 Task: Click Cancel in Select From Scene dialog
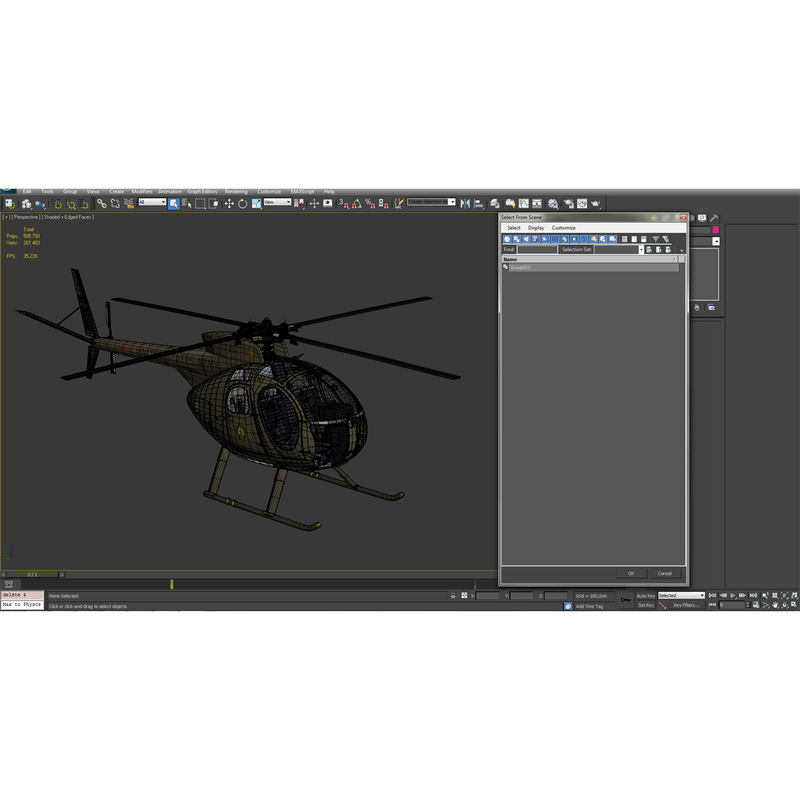point(664,573)
